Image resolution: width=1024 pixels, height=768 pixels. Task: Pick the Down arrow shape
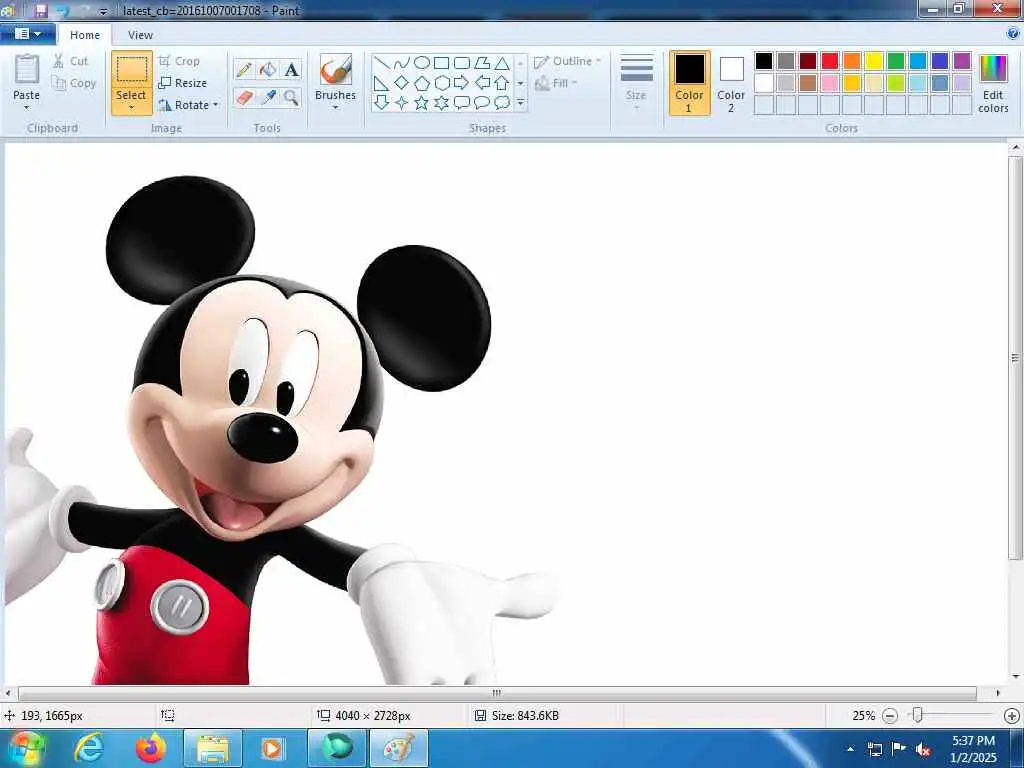coord(382,103)
